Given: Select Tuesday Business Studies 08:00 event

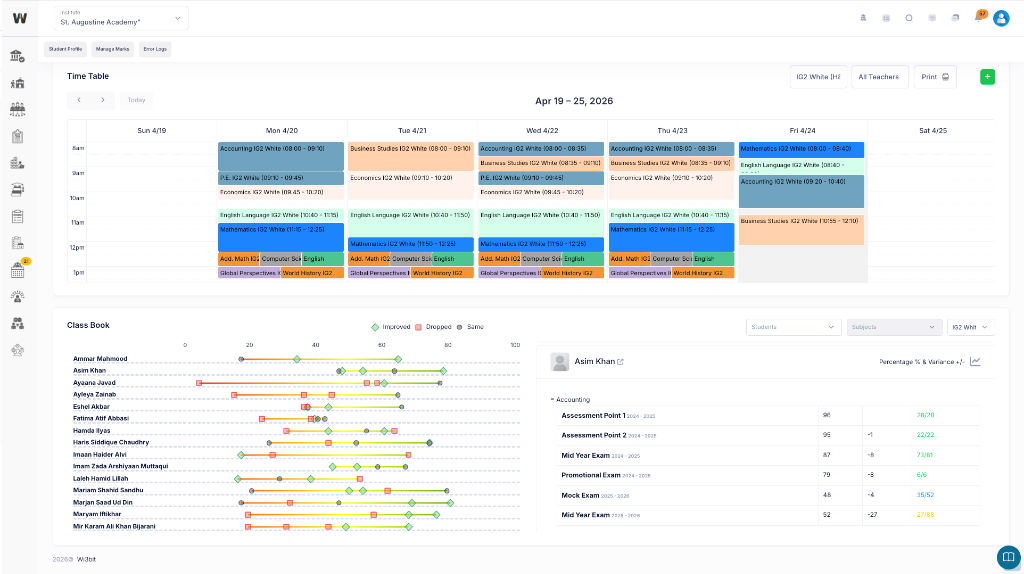Looking at the screenshot, I should [x=411, y=157].
